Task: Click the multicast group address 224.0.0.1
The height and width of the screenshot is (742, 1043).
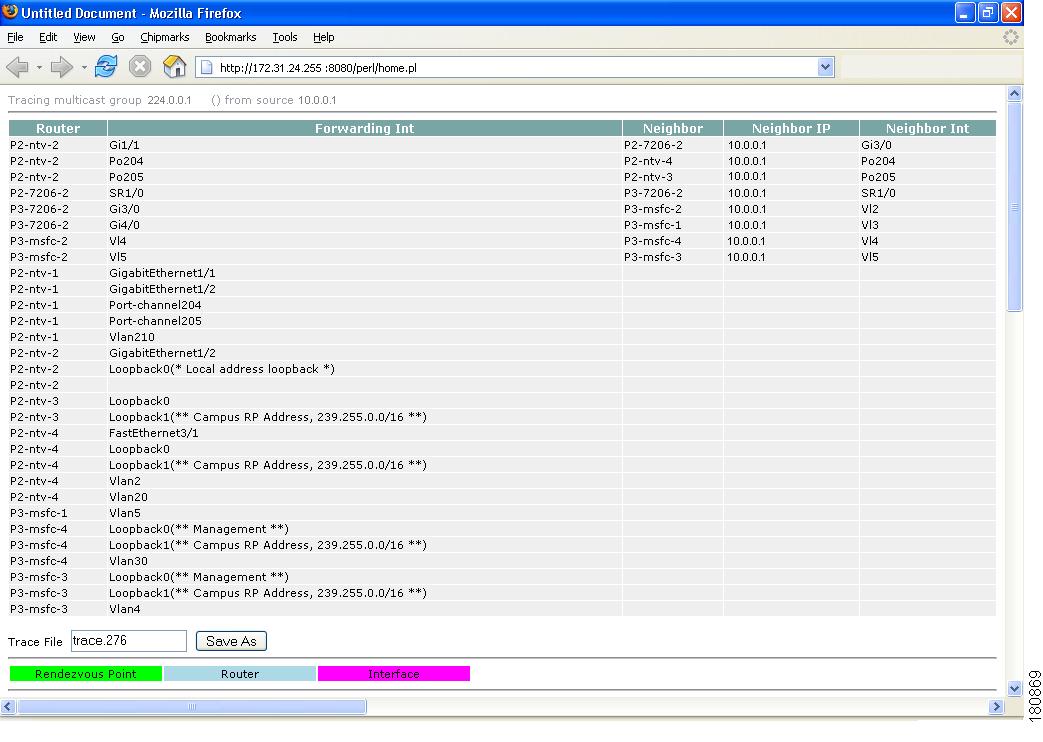Action: [x=169, y=100]
